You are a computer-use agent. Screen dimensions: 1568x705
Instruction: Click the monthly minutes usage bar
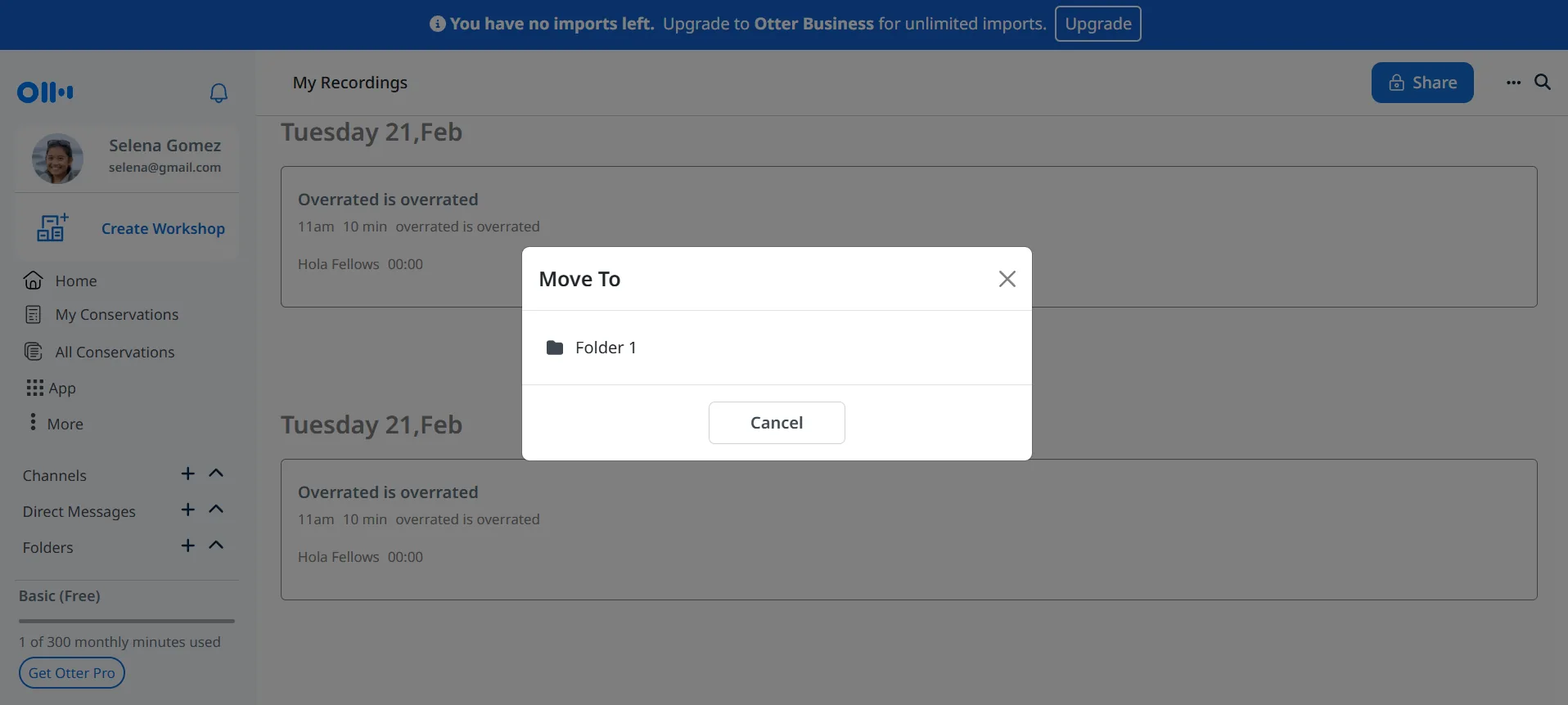click(x=127, y=622)
